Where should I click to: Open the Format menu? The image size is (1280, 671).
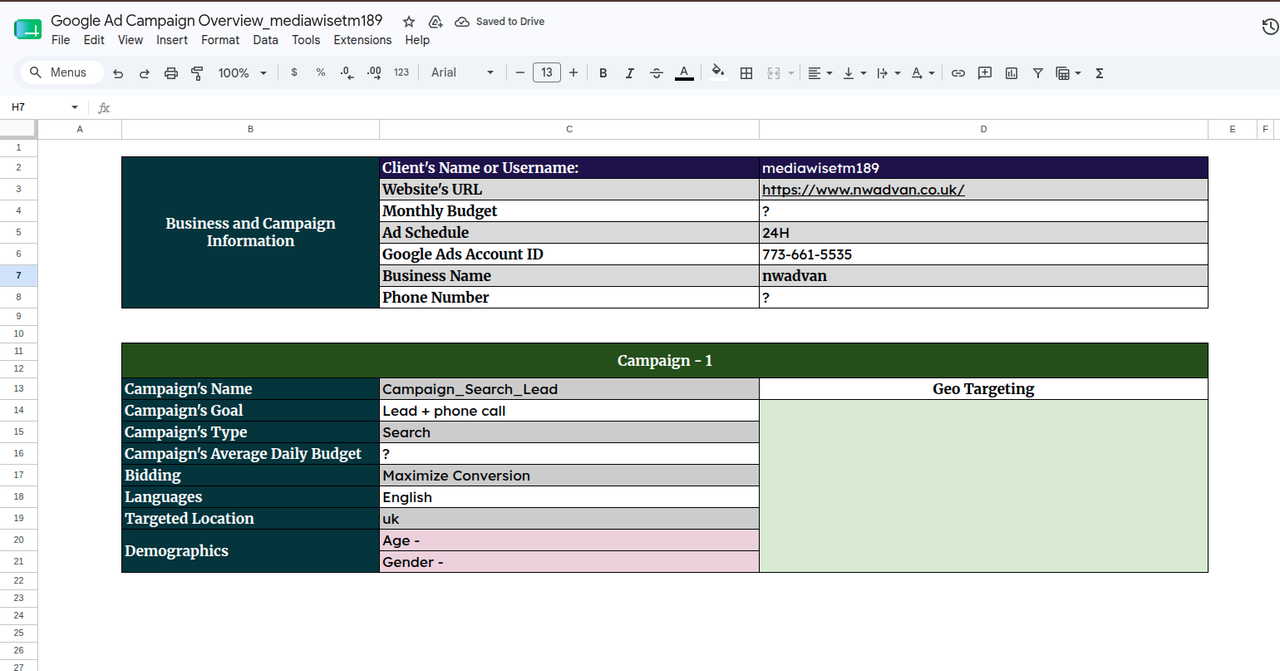click(x=220, y=40)
